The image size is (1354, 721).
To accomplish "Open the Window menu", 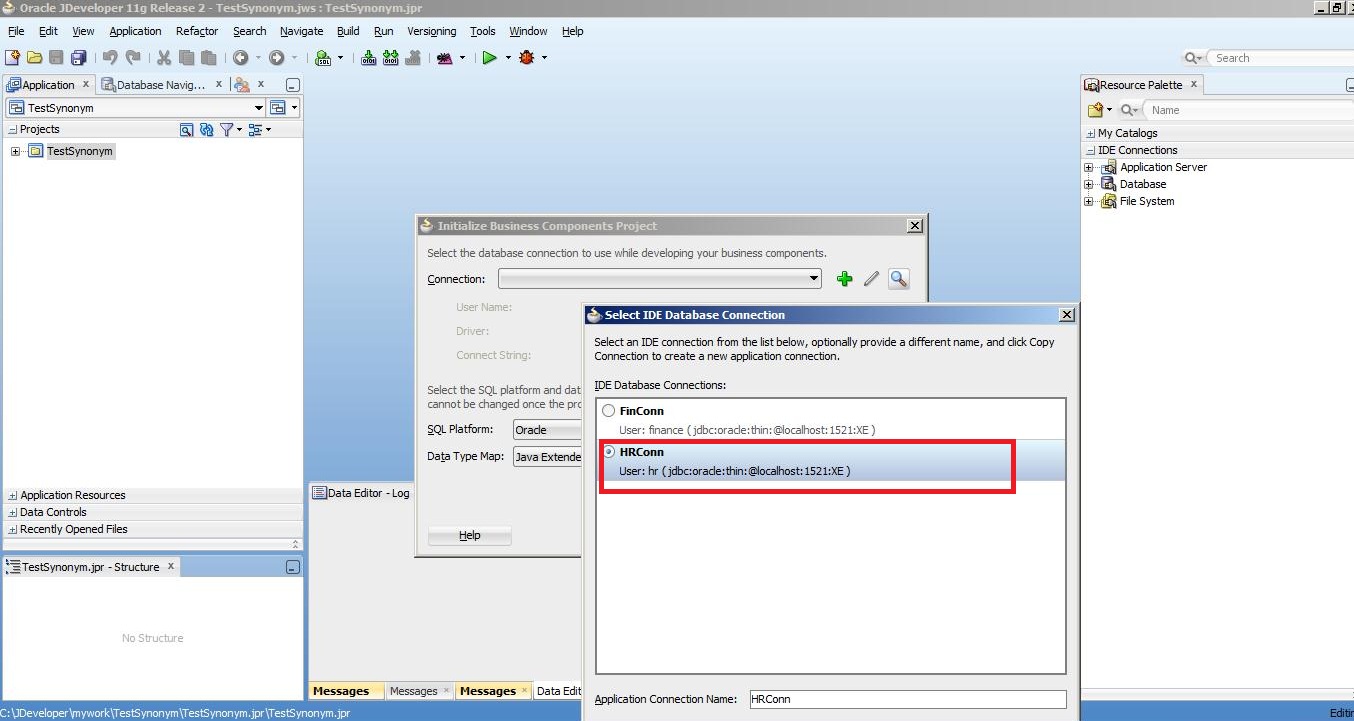I will point(528,31).
